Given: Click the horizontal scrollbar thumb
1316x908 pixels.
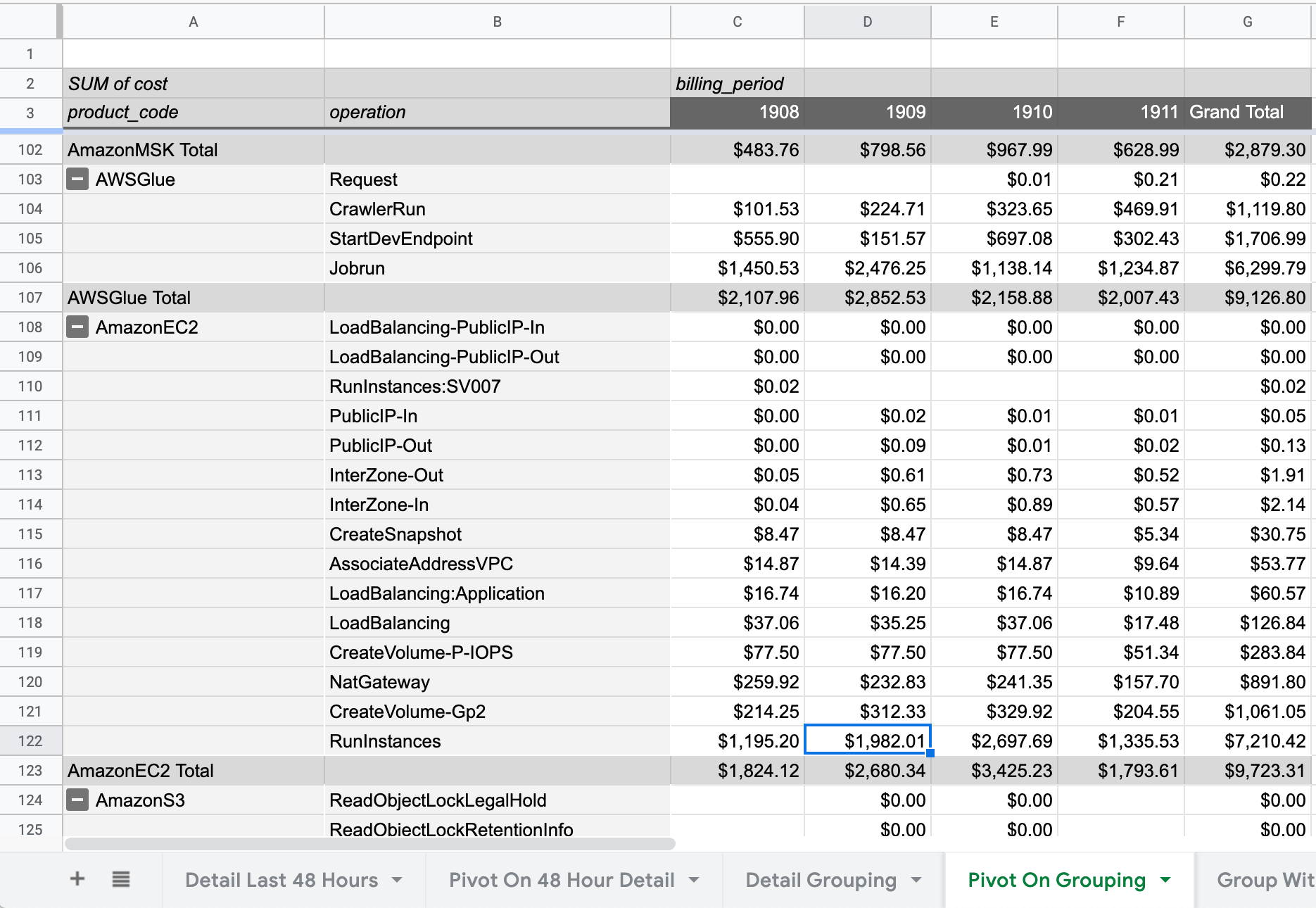Looking at the screenshot, I should point(369,843).
